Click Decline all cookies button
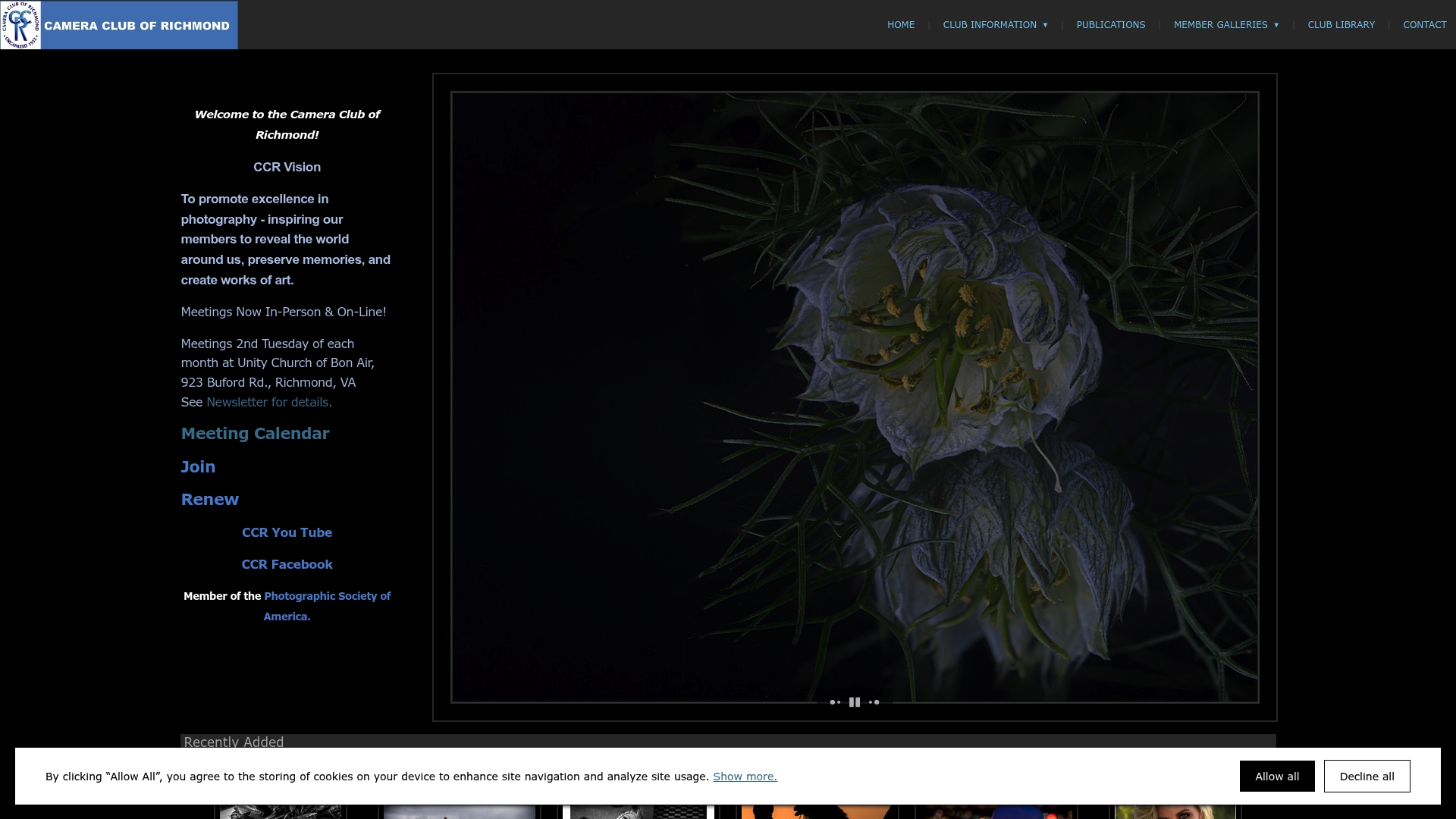Image resolution: width=1456 pixels, height=819 pixels. tap(1367, 776)
